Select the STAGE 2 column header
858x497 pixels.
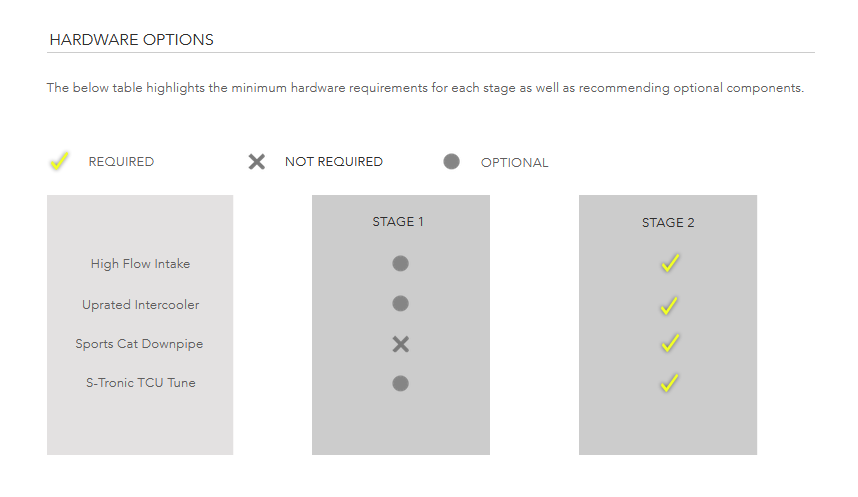pyautogui.click(x=668, y=223)
